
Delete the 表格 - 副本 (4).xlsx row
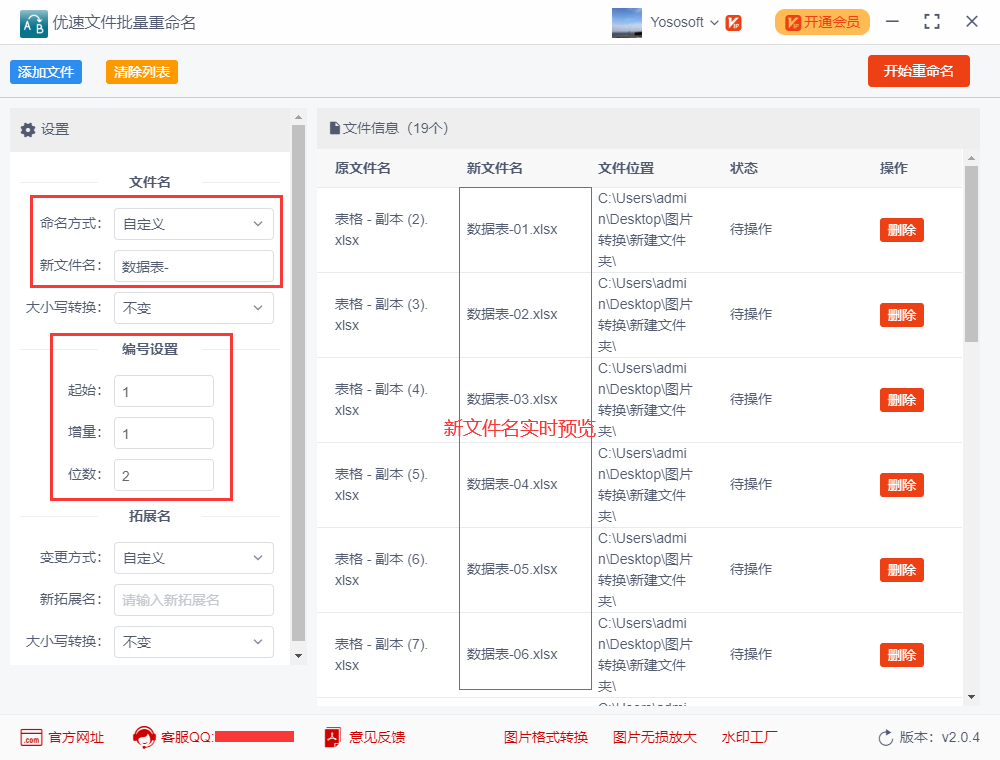tap(902, 400)
